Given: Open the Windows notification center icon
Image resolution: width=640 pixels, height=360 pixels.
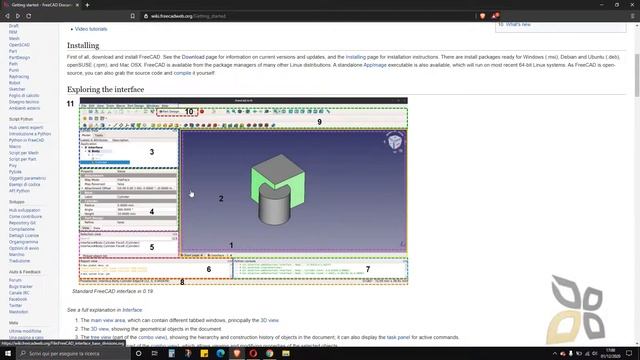Looking at the screenshot, I should [629, 353].
